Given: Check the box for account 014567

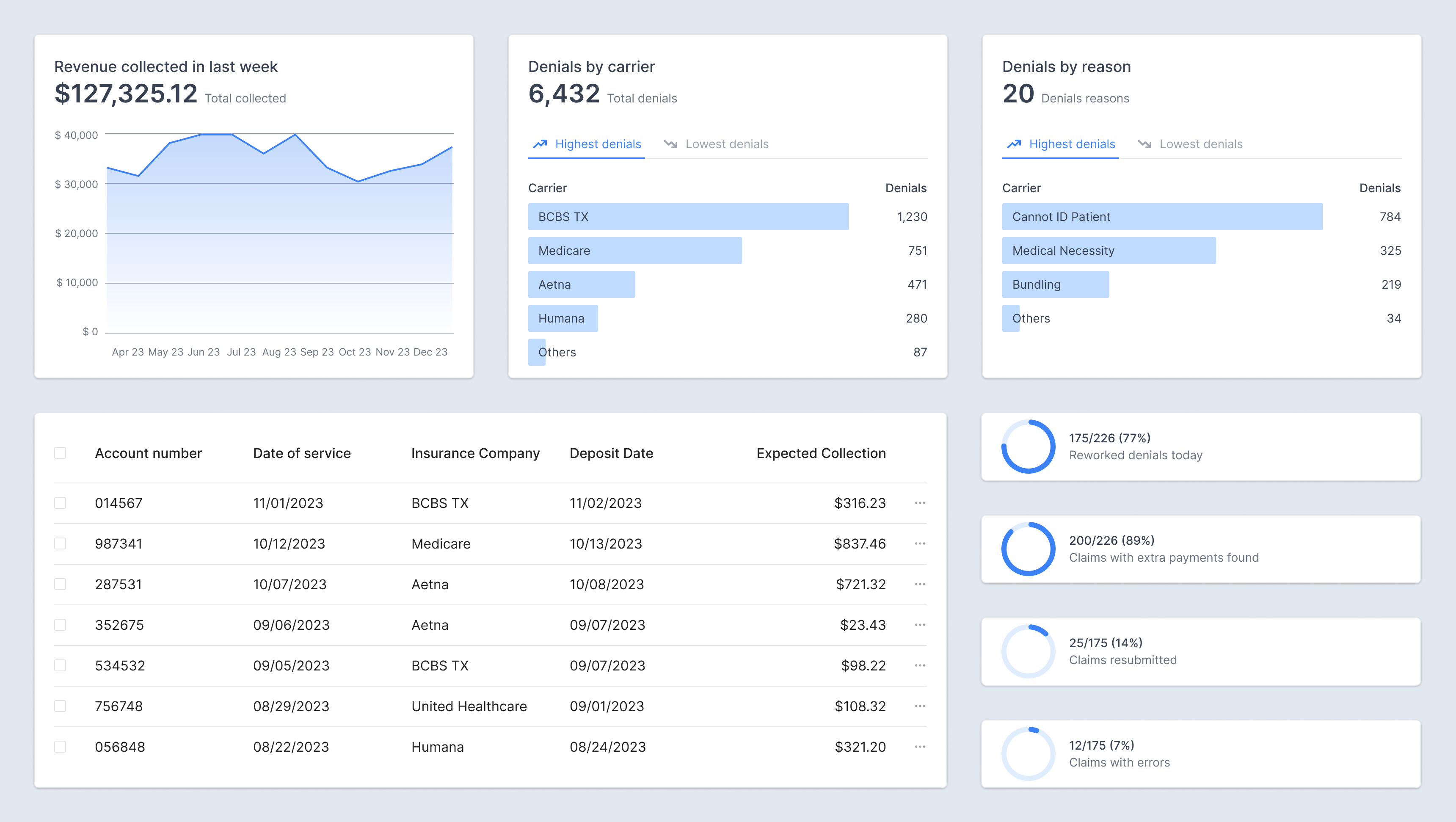Looking at the screenshot, I should tap(60, 503).
